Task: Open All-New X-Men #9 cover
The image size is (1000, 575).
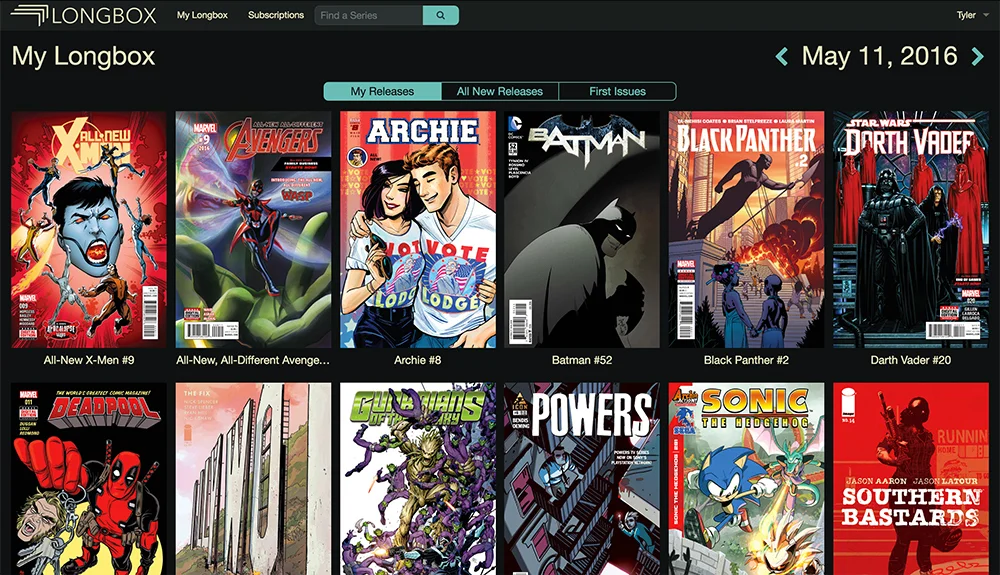Action: point(89,229)
